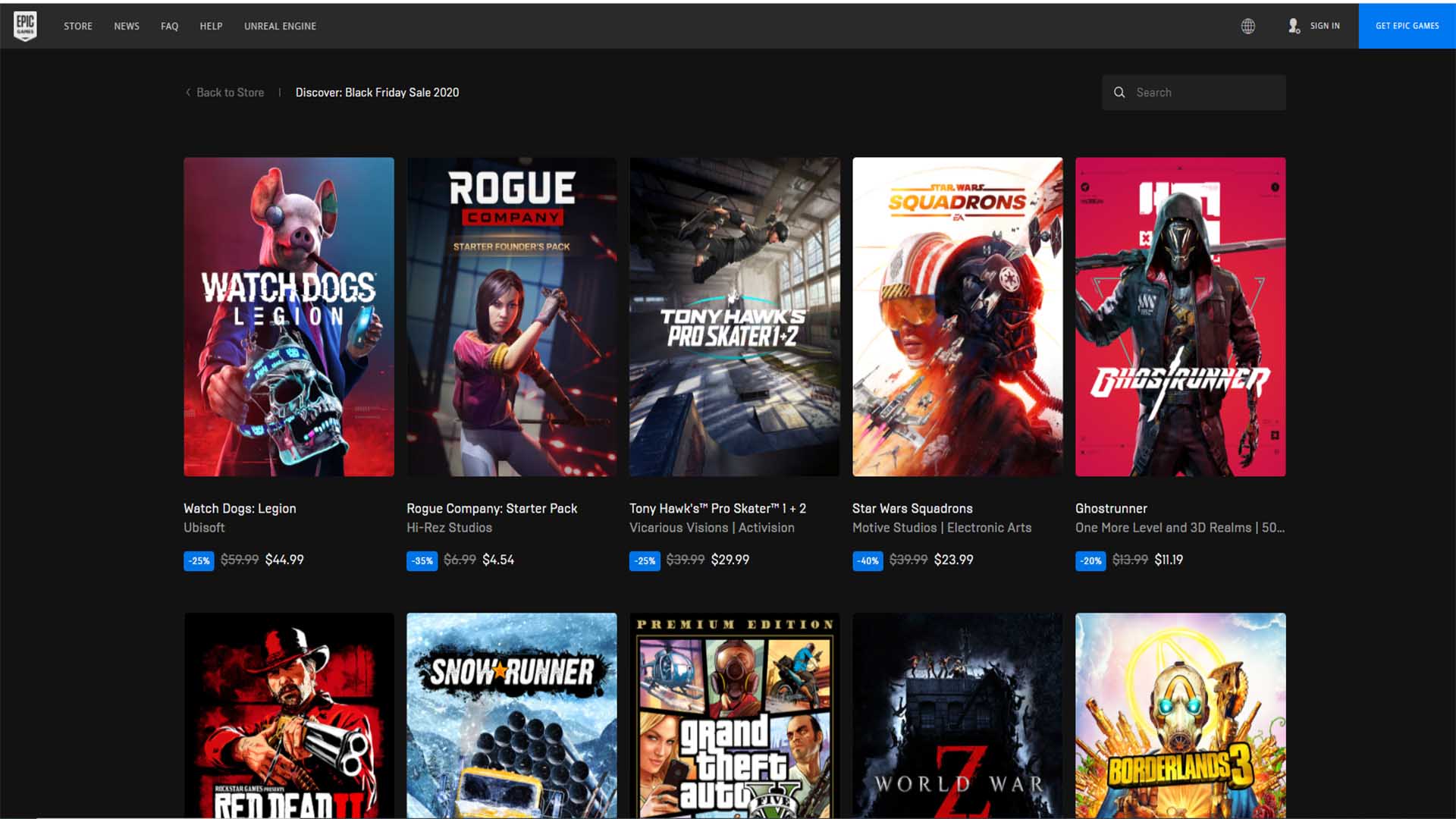
Task: Click the user profile icon
Action: 1294,26
